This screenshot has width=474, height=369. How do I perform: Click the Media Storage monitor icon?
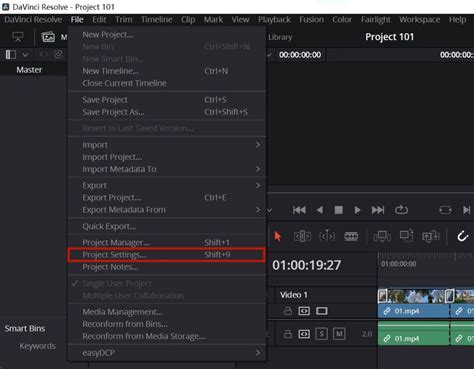(x=18, y=37)
